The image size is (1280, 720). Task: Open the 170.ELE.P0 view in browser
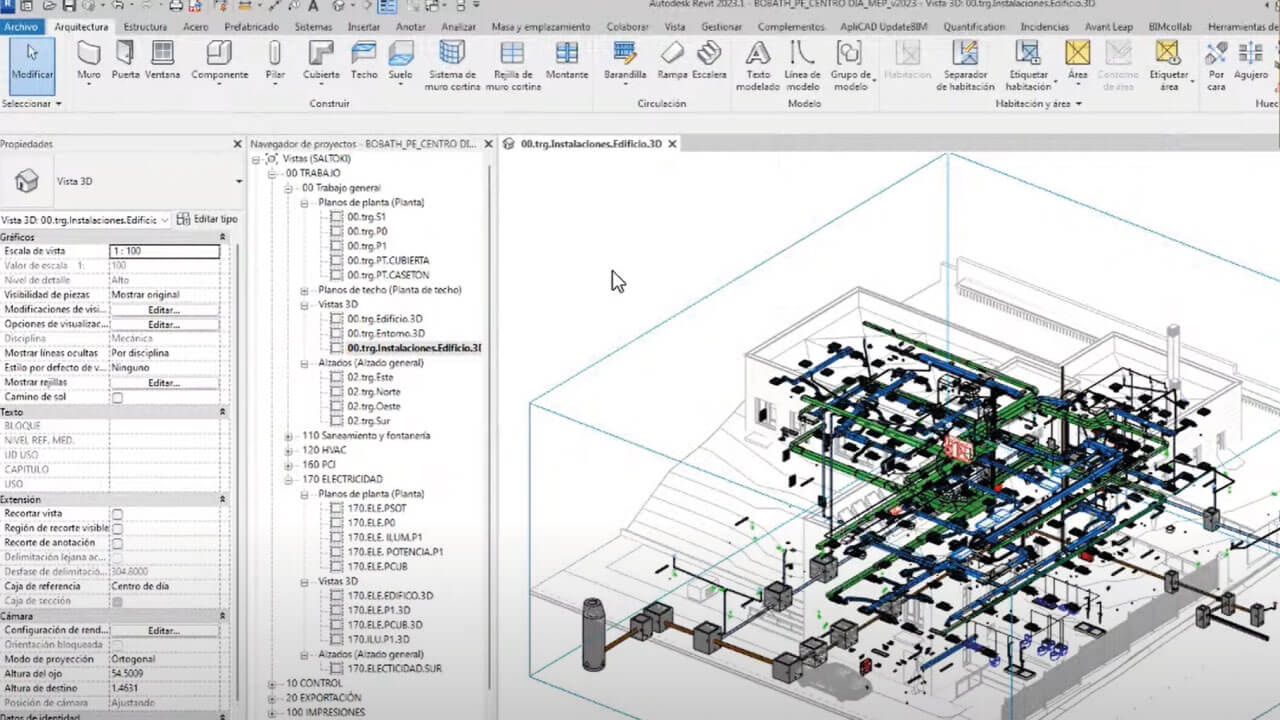click(371, 523)
